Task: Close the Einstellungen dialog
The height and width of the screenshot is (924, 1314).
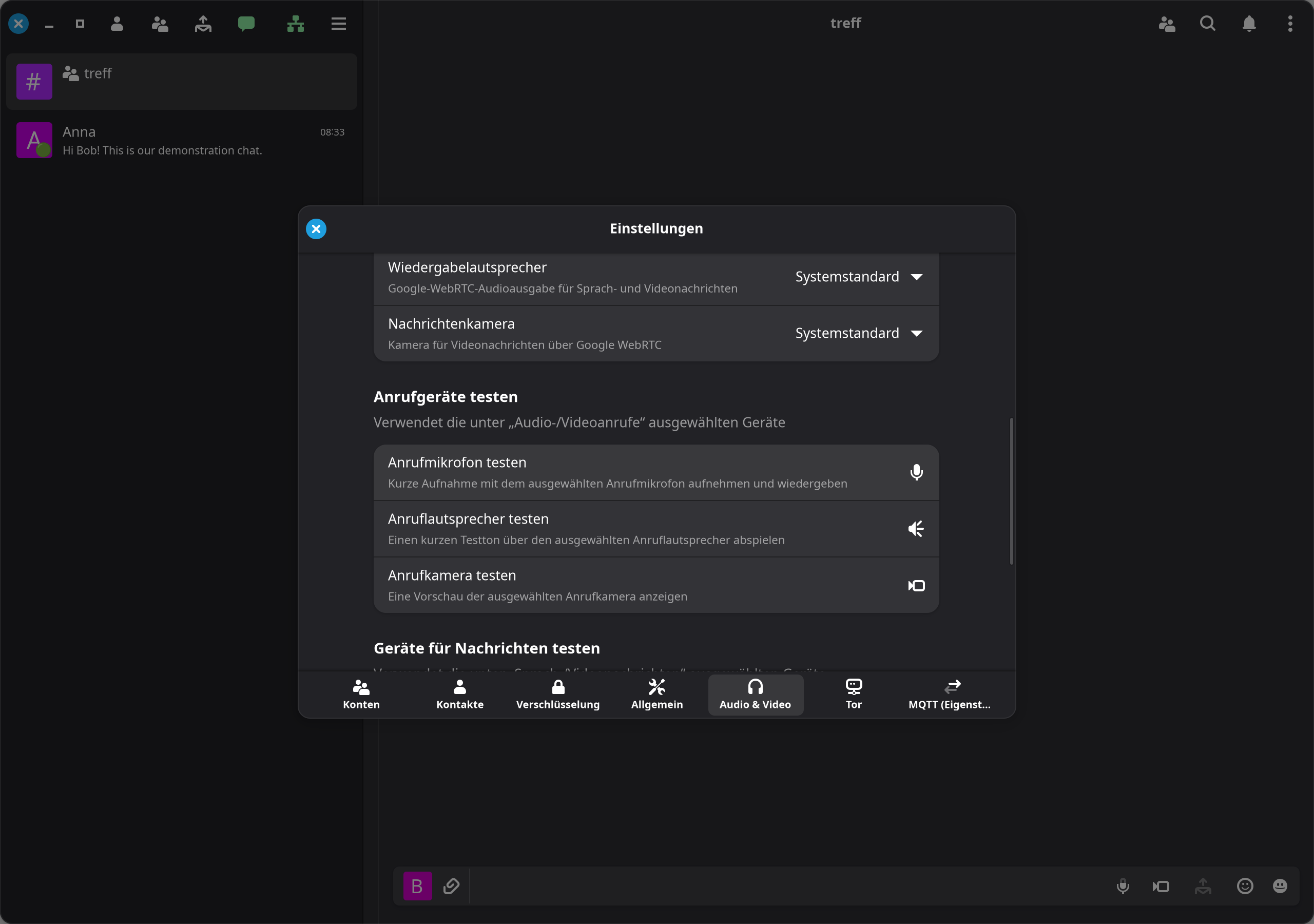Action: coord(316,229)
